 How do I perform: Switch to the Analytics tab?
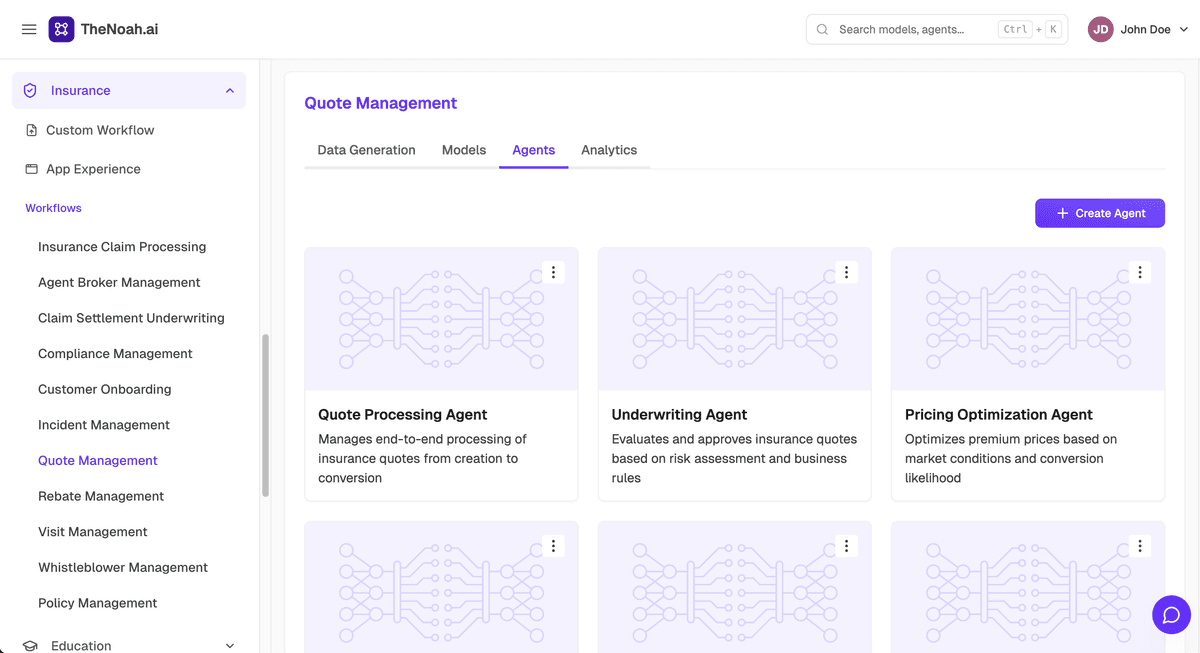tap(609, 150)
